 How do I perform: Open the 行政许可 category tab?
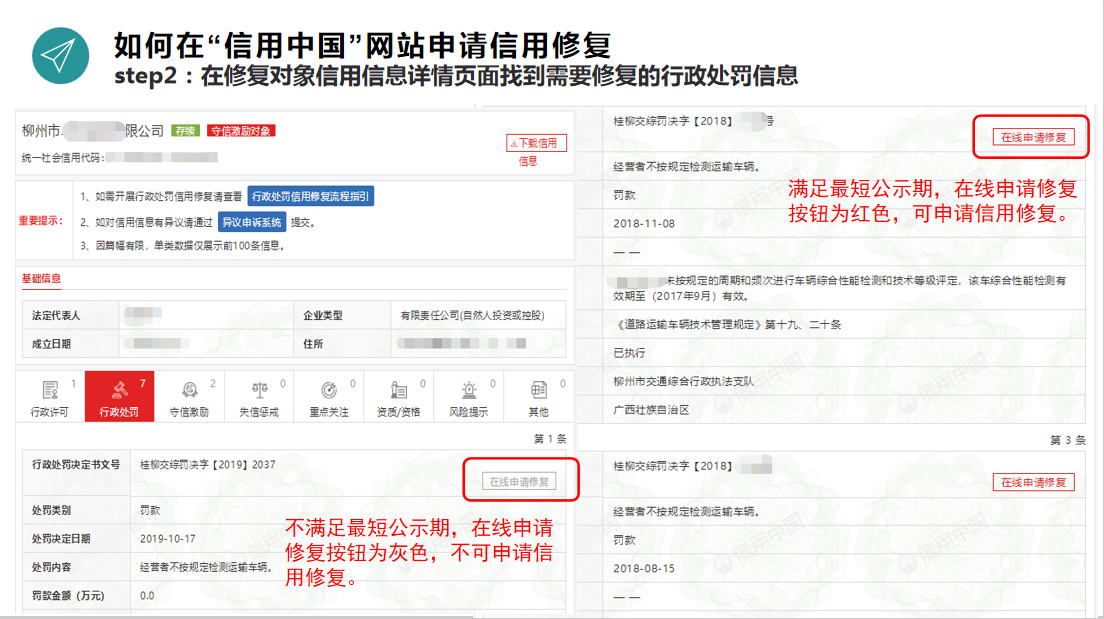point(50,397)
